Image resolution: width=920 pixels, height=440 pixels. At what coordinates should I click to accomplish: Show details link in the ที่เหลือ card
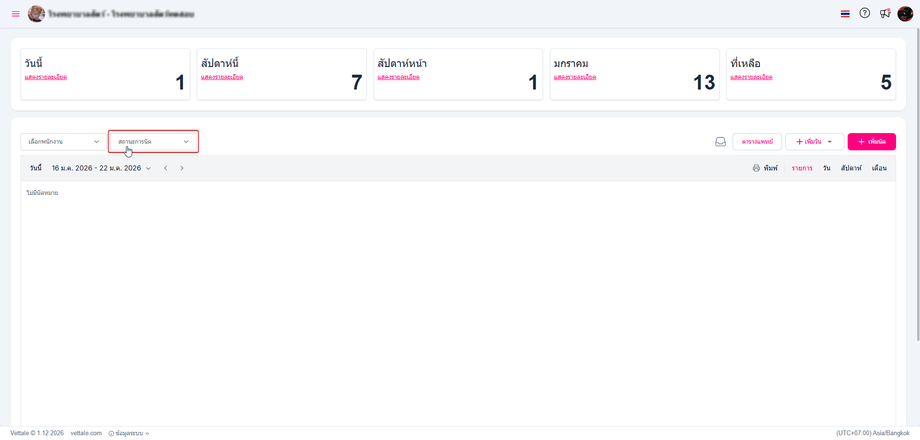[x=752, y=77]
